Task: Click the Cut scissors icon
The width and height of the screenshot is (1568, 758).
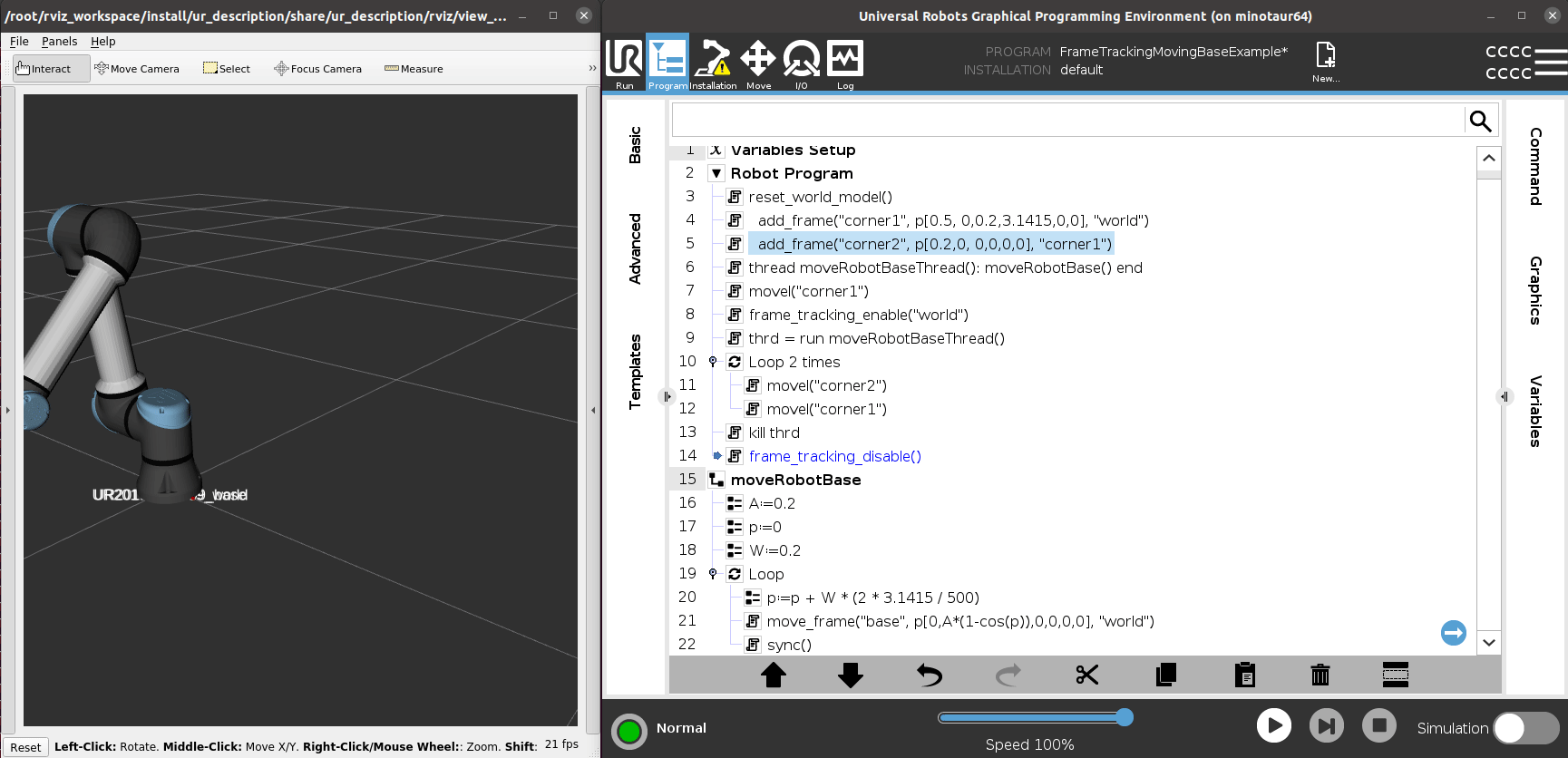Action: tap(1086, 675)
